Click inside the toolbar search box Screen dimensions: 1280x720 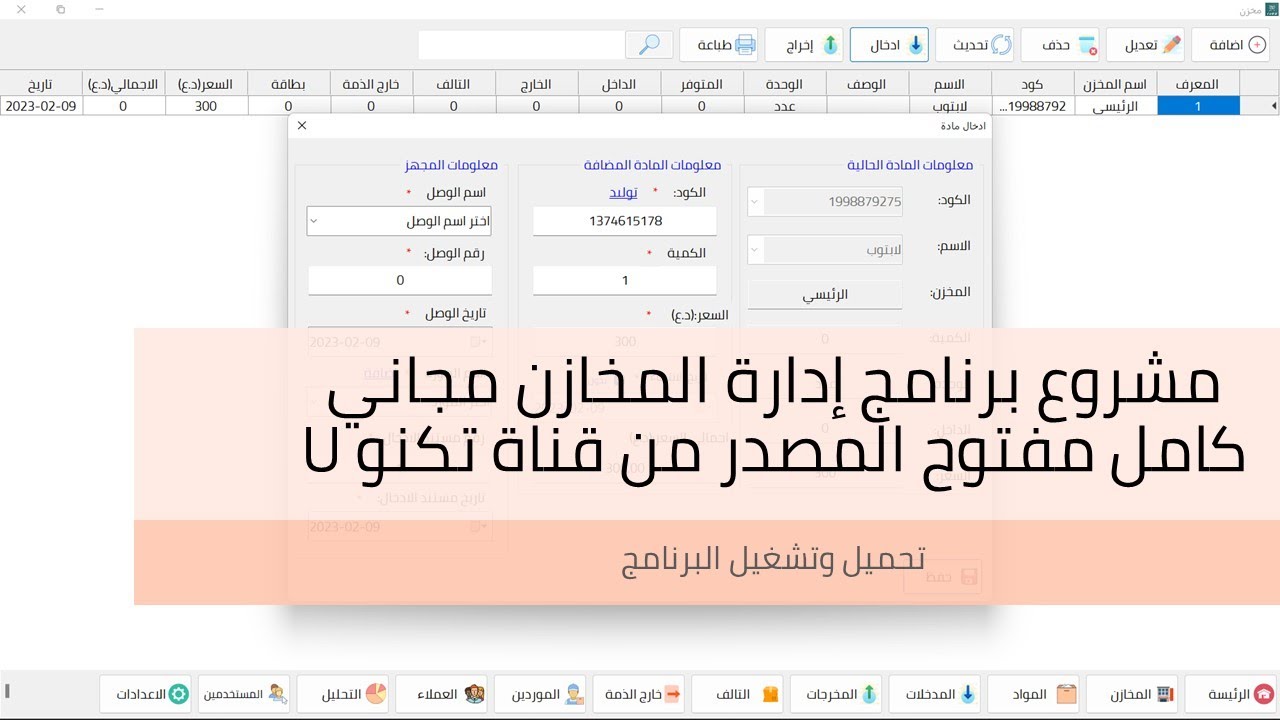point(520,45)
